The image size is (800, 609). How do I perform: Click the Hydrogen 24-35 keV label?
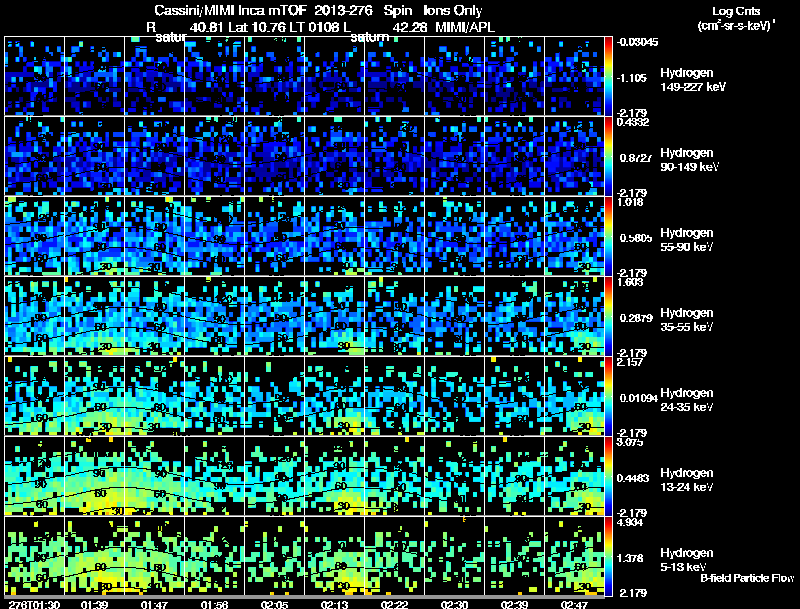tap(687, 400)
